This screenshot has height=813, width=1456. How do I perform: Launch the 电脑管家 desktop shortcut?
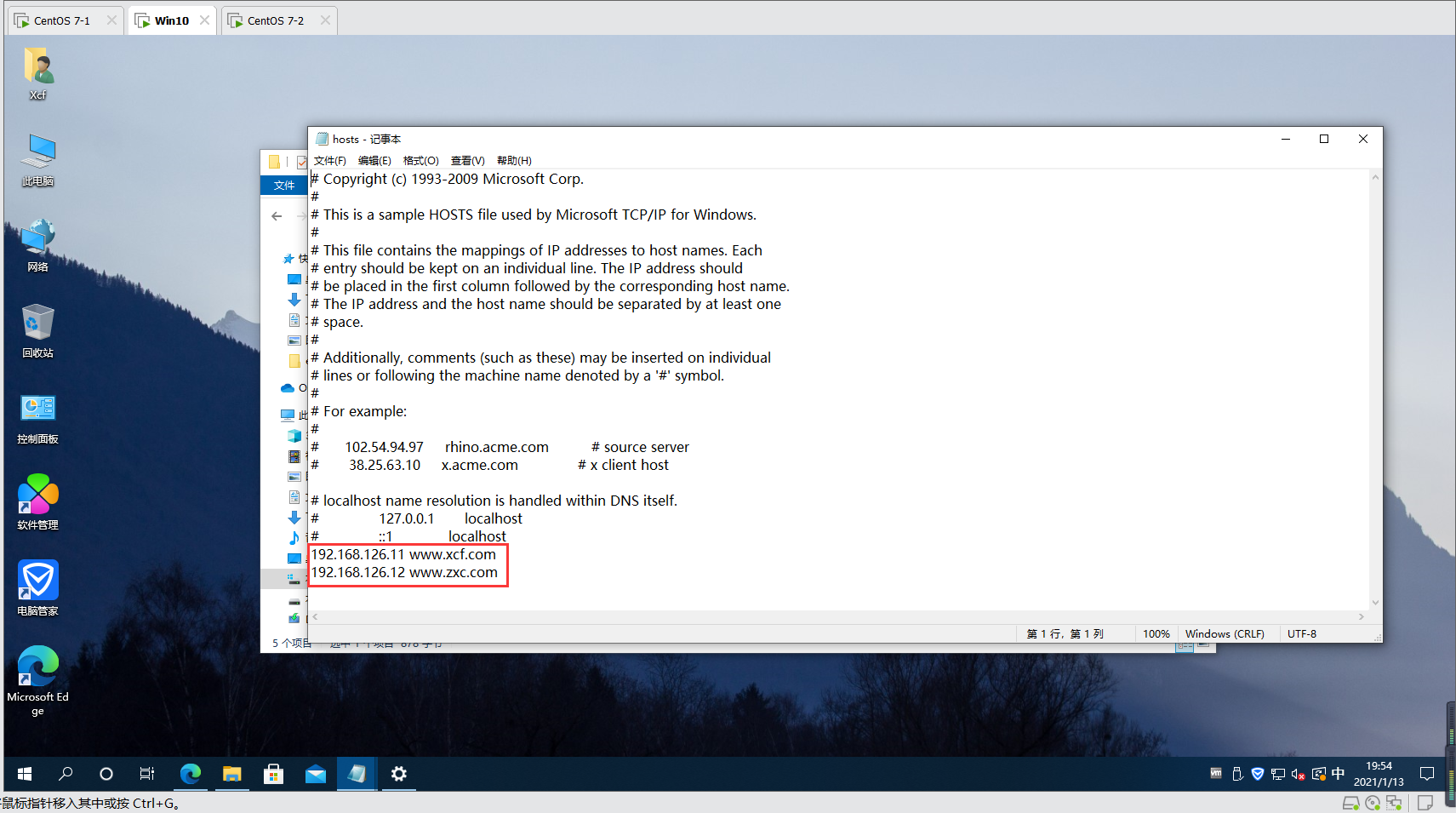coord(37,588)
